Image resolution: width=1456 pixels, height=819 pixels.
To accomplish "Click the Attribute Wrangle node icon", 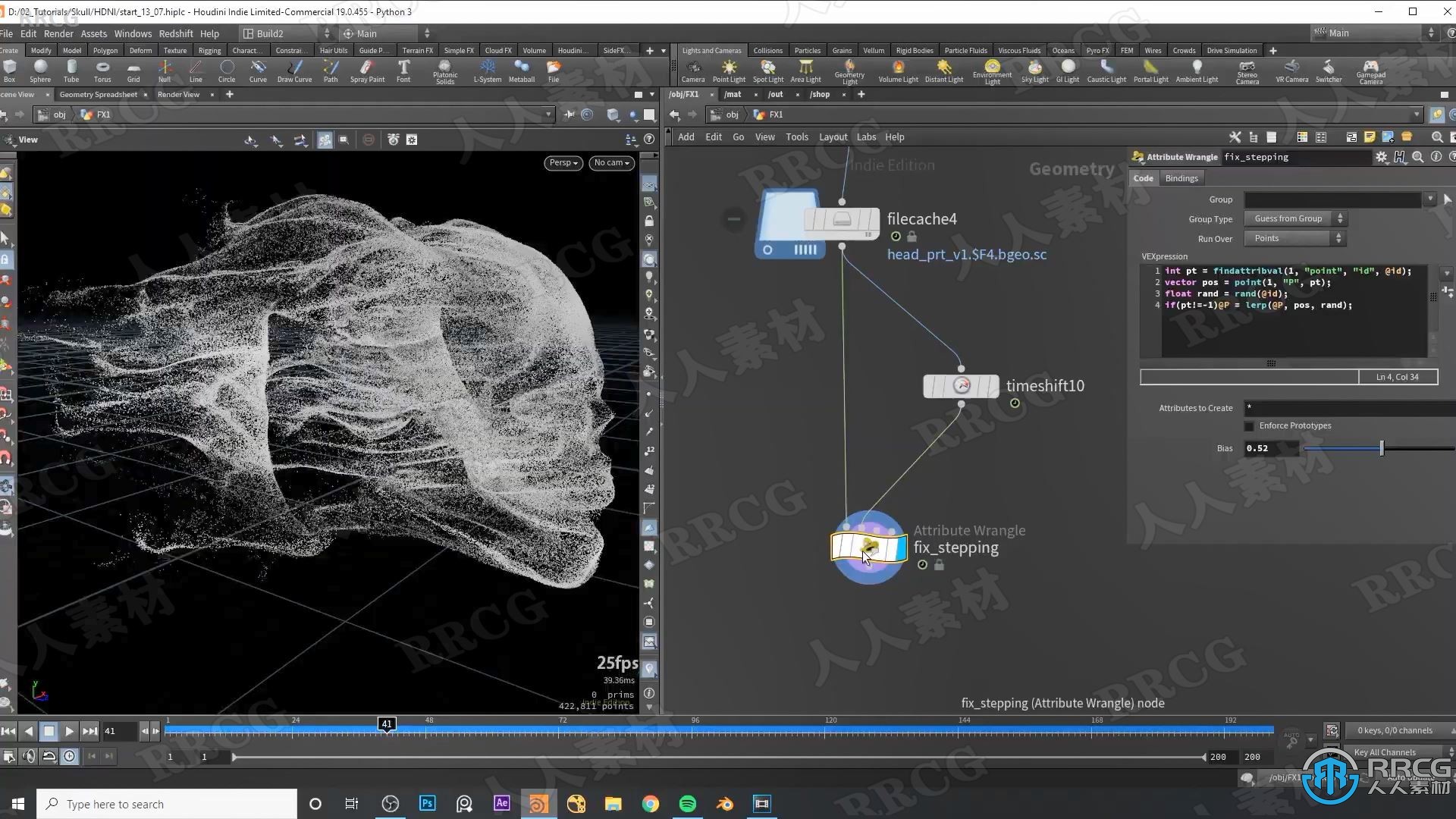I will (x=868, y=547).
